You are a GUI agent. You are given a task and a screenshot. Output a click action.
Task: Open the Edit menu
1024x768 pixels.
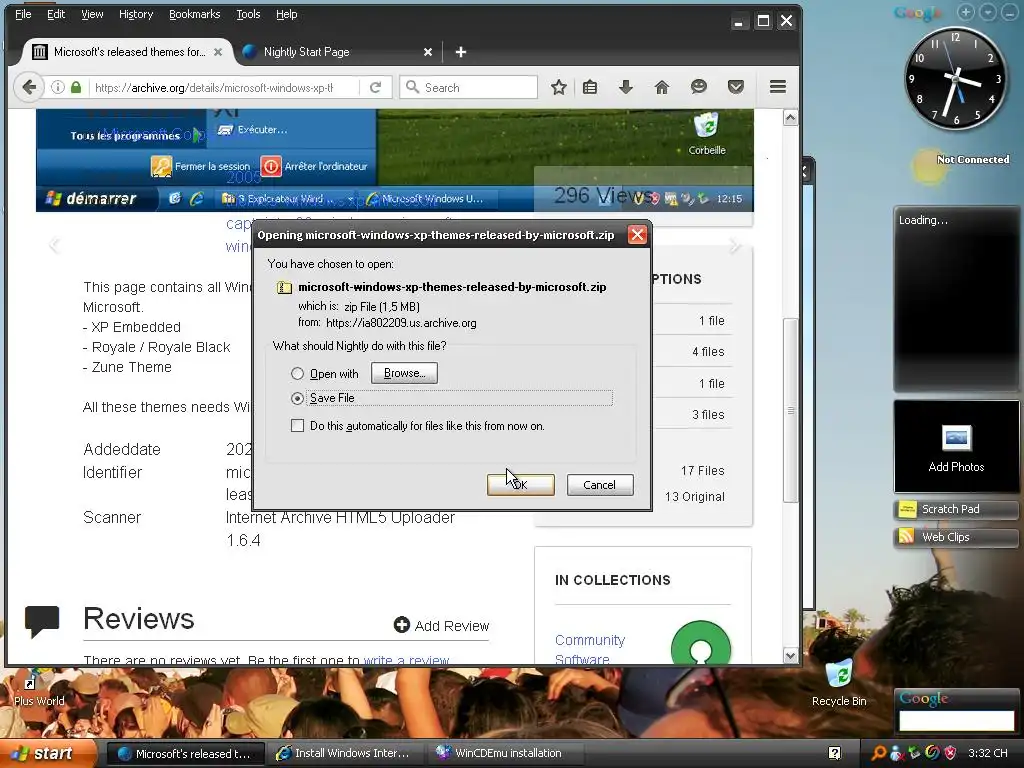[56, 14]
